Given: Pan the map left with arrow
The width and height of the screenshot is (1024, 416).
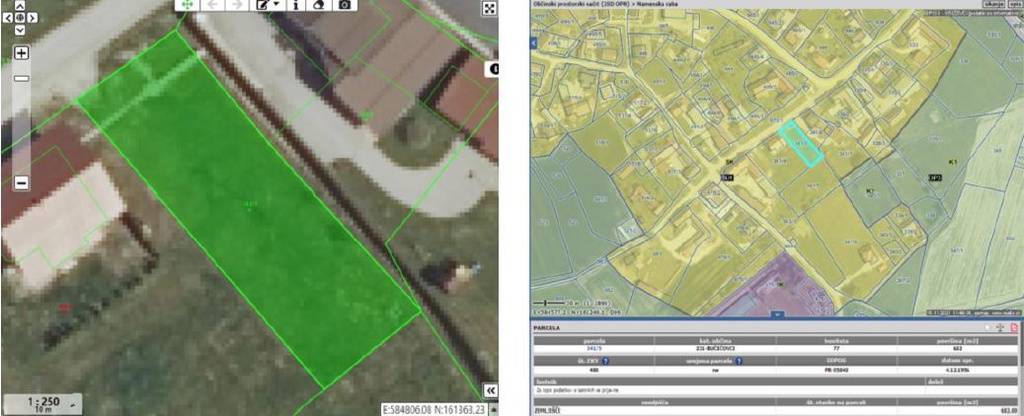Looking at the screenshot, I should [x=9, y=18].
